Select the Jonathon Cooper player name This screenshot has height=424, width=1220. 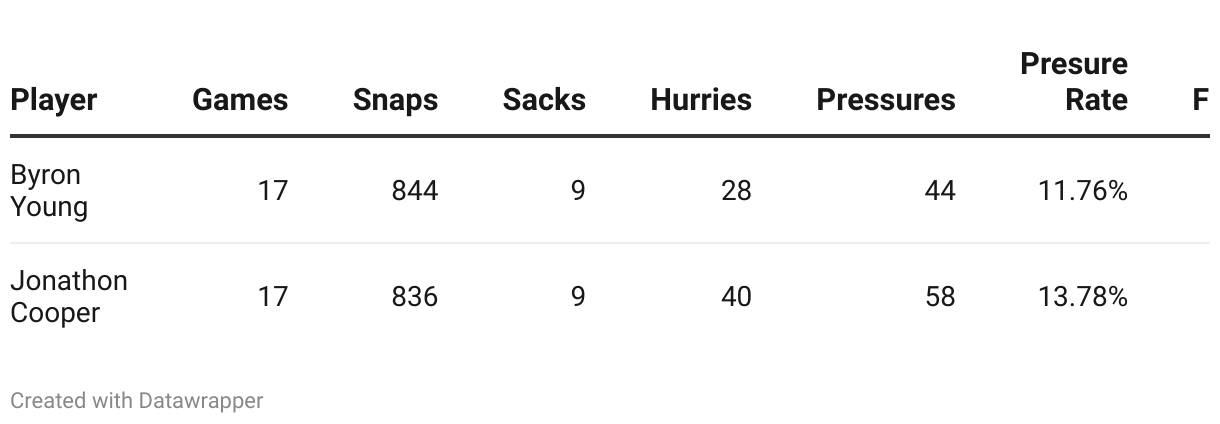pos(69,297)
